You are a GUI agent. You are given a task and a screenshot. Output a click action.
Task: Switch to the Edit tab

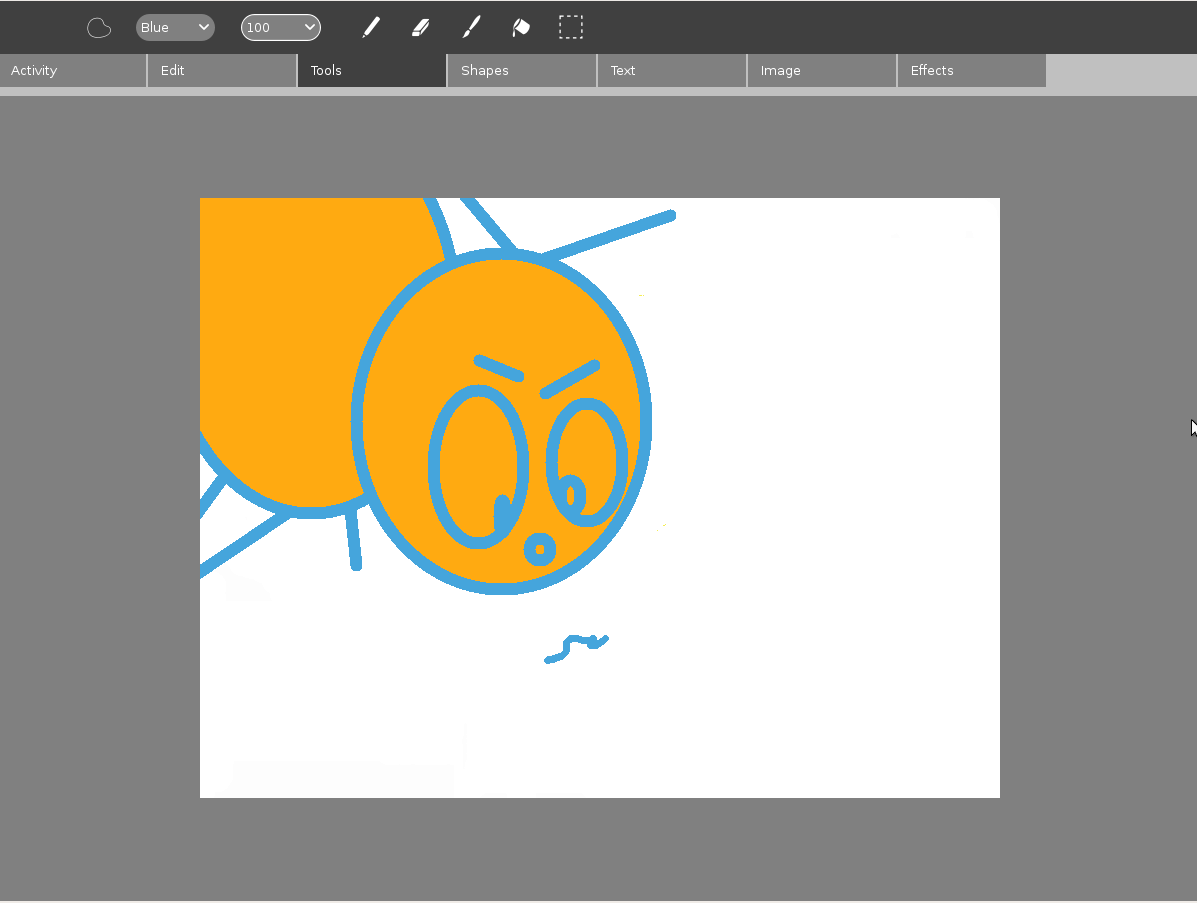tap(222, 71)
